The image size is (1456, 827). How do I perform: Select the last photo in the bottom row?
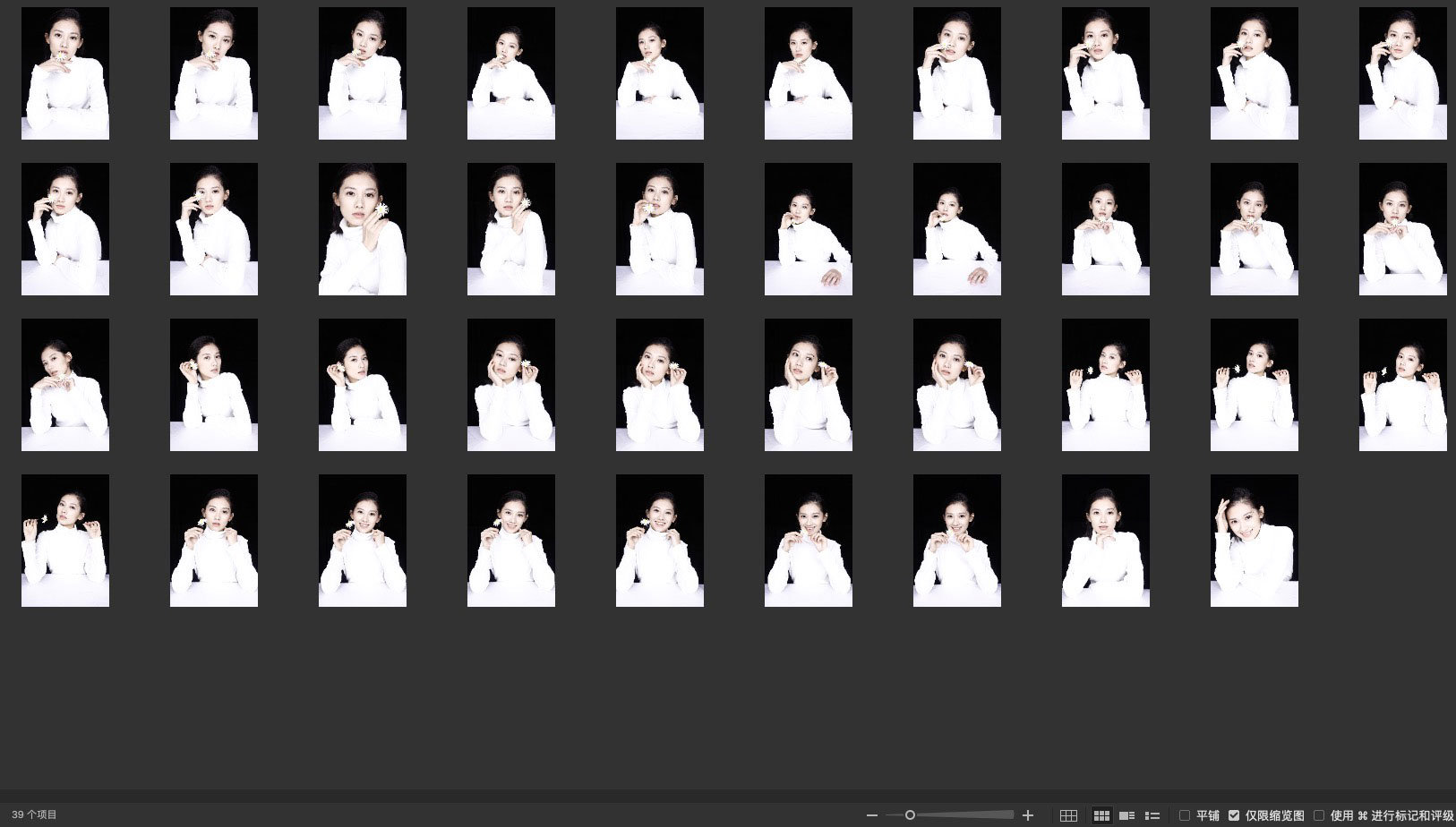pos(1254,541)
